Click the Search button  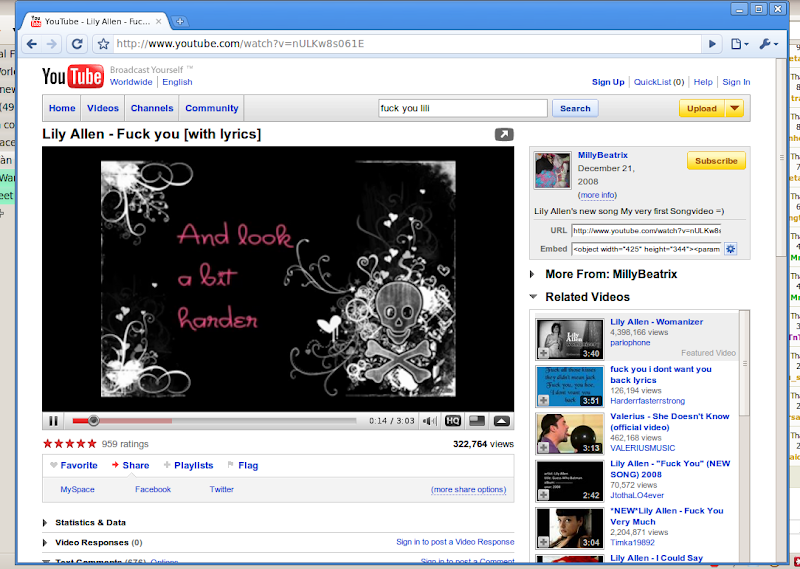point(575,108)
